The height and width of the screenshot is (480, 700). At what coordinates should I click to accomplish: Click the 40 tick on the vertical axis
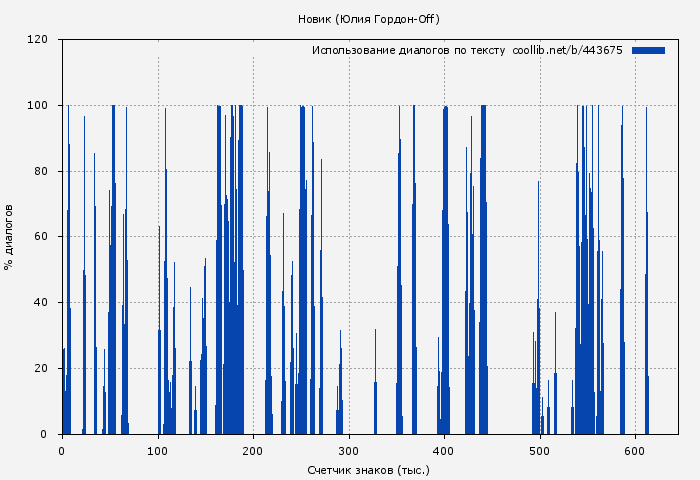click(x=41, y=303)
